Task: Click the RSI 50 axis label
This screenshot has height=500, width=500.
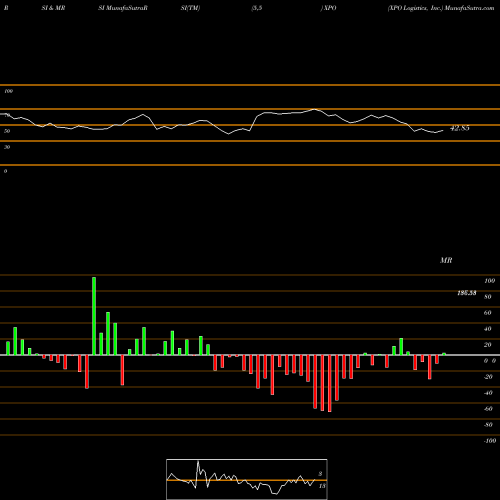Action: (x=7, y=131)
